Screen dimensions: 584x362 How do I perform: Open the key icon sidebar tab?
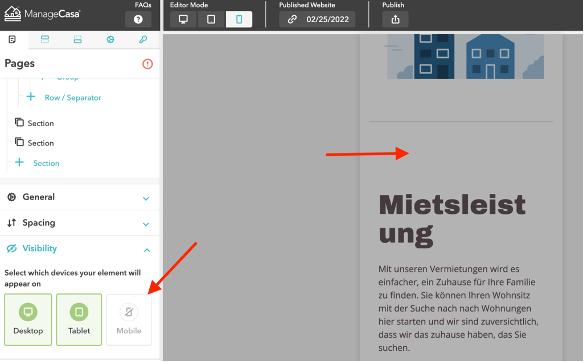[x=143, y=39]
